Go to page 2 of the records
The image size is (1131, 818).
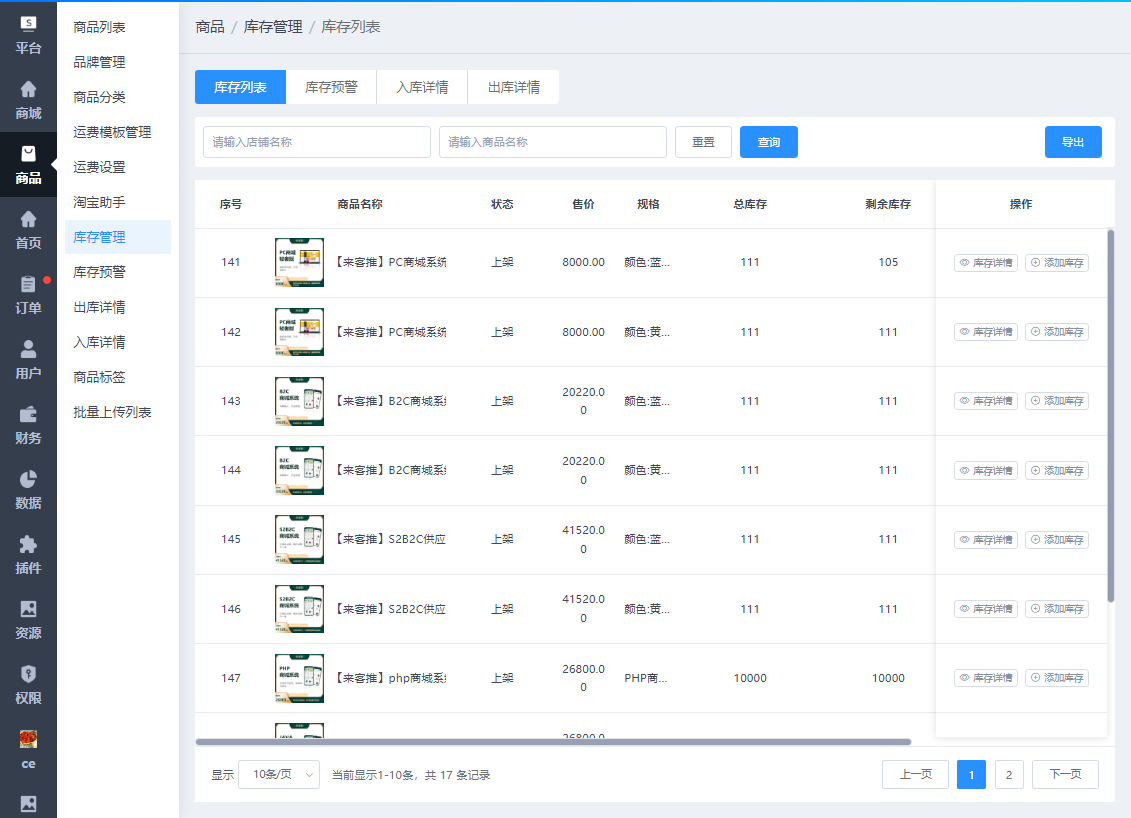coord(1009,774)
